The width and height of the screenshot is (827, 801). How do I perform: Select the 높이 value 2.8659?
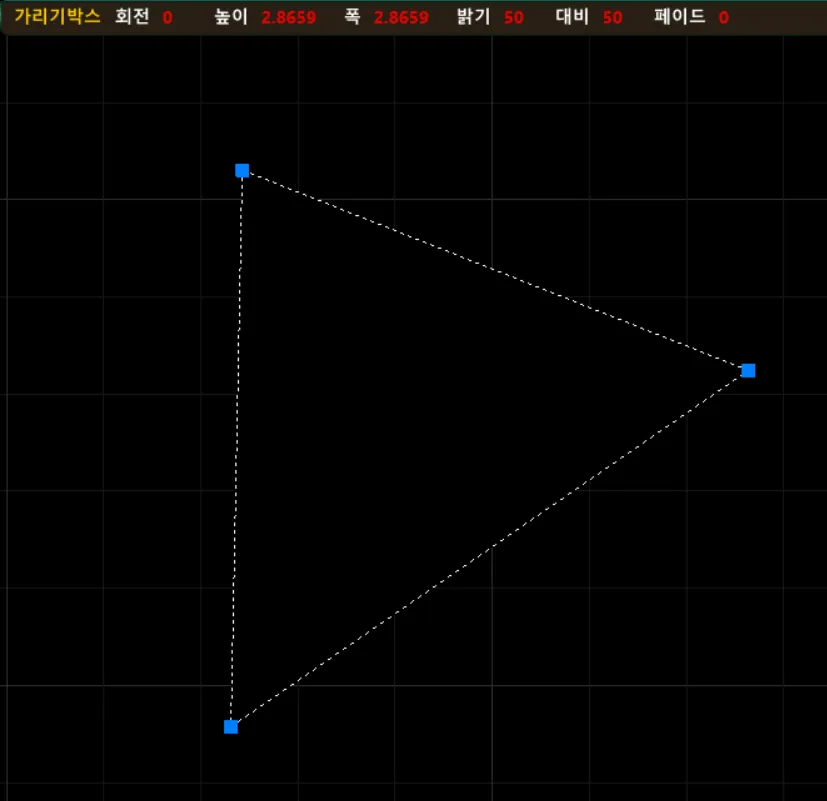[289, 18]
